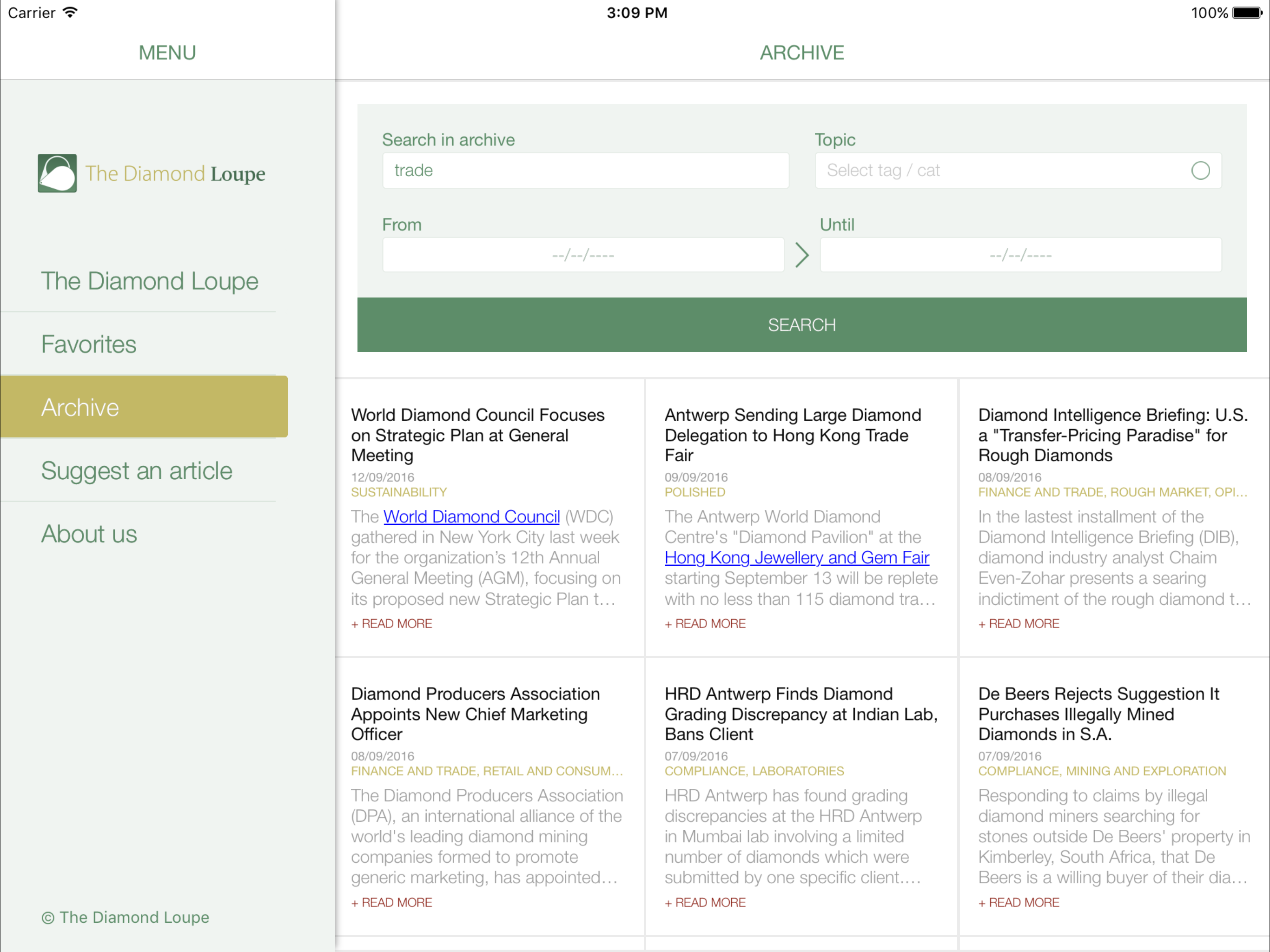Click the SUSTAINABILITY category tag
This screenshot has width=1270, height=952.
pos(398,492)
